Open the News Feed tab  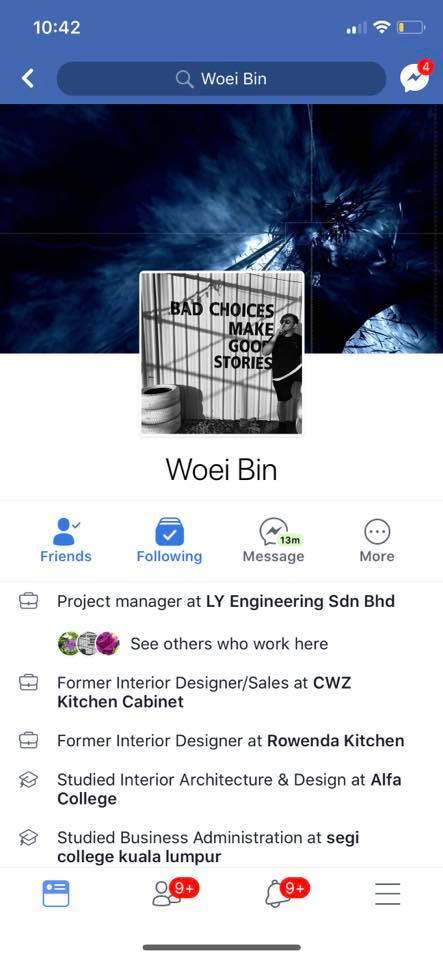56,893
